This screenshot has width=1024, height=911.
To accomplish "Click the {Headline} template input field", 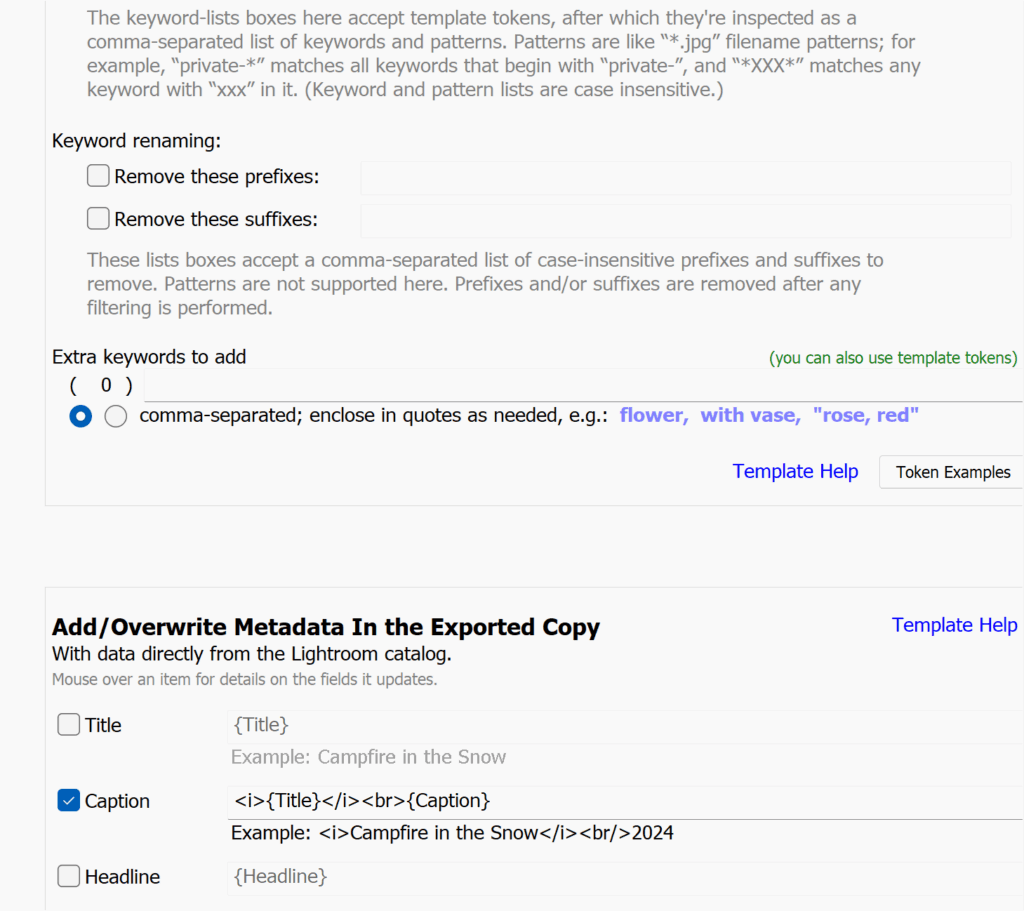I will (x=620, y=877).
